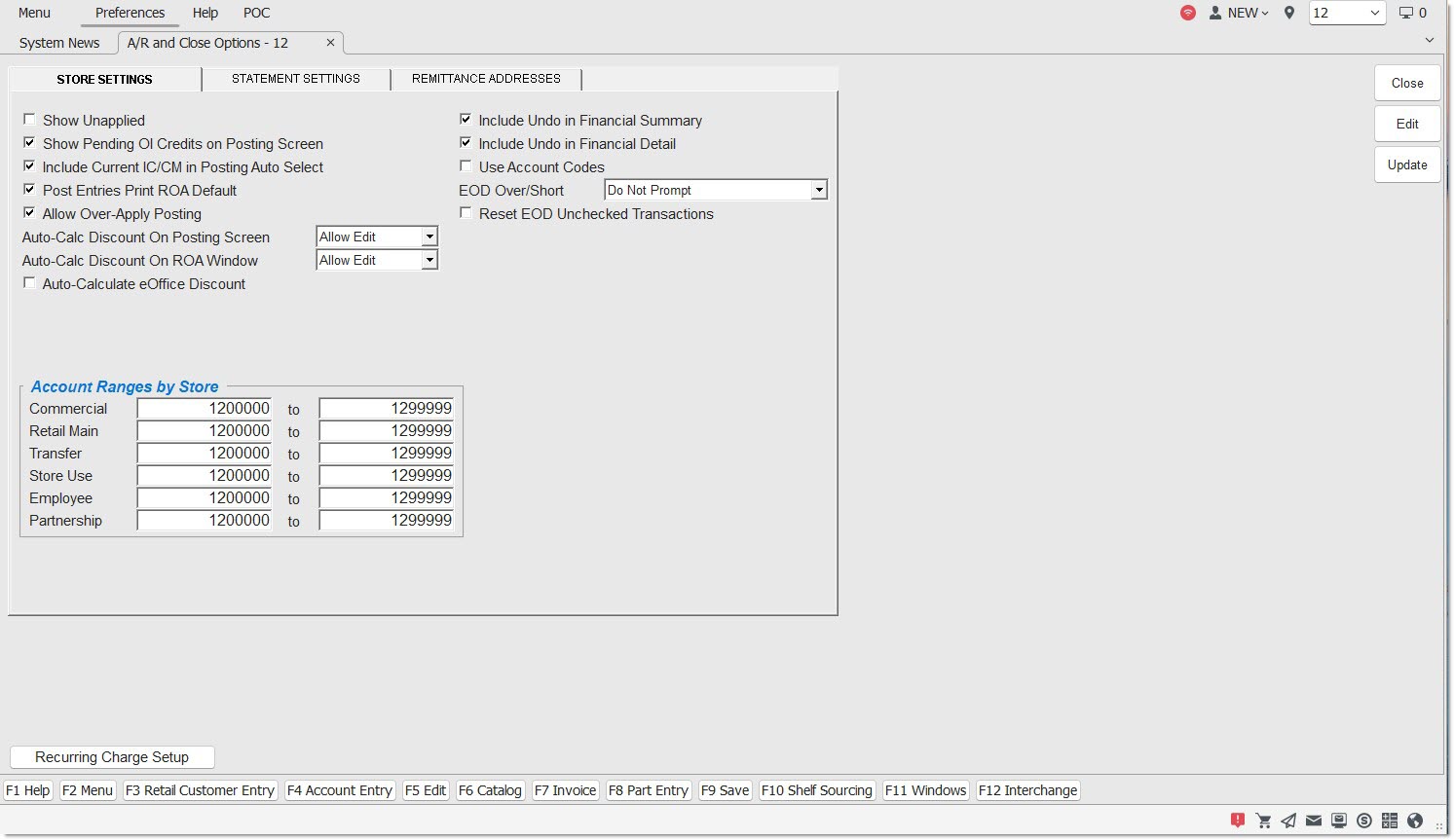
Task: Open the shopping cart icon
Action: point(1264,821)
